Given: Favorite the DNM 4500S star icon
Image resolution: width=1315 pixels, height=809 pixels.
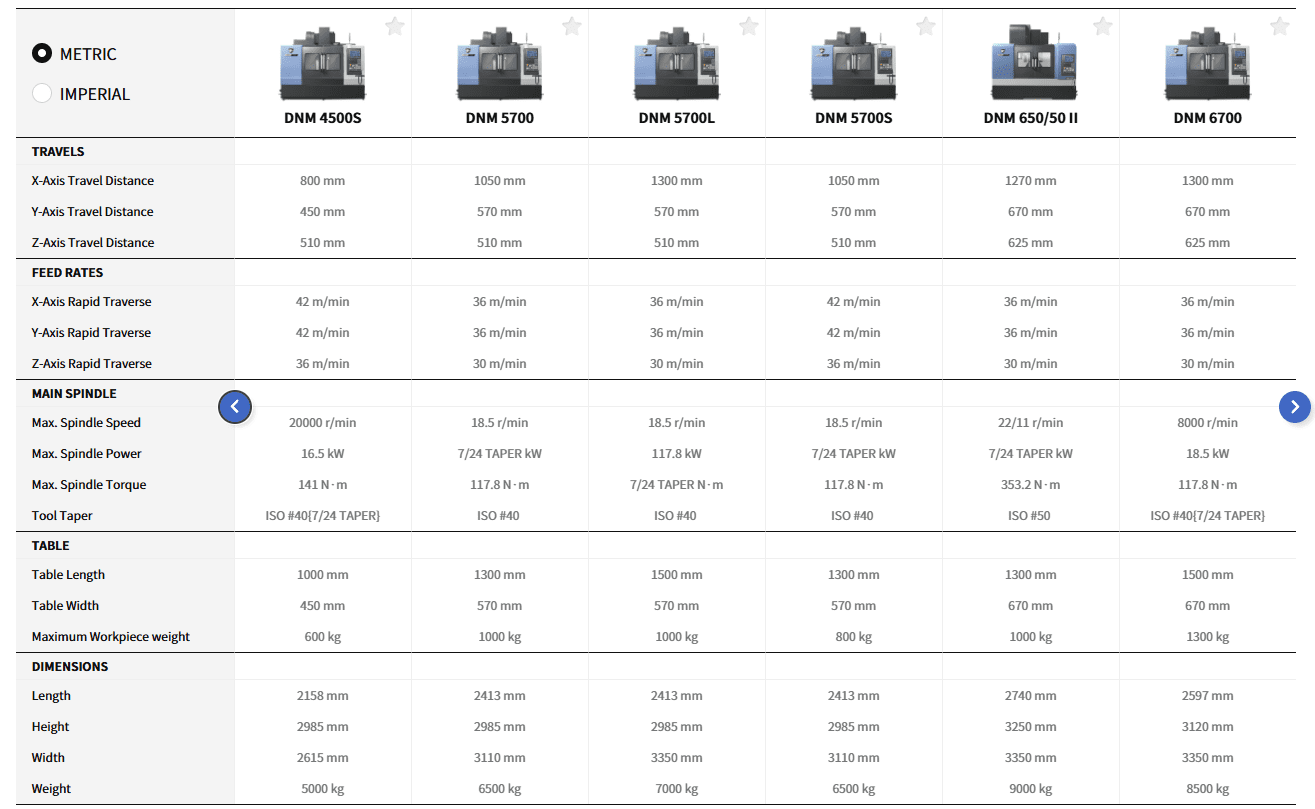Looking at the screenshot, I should click(395, 26).
